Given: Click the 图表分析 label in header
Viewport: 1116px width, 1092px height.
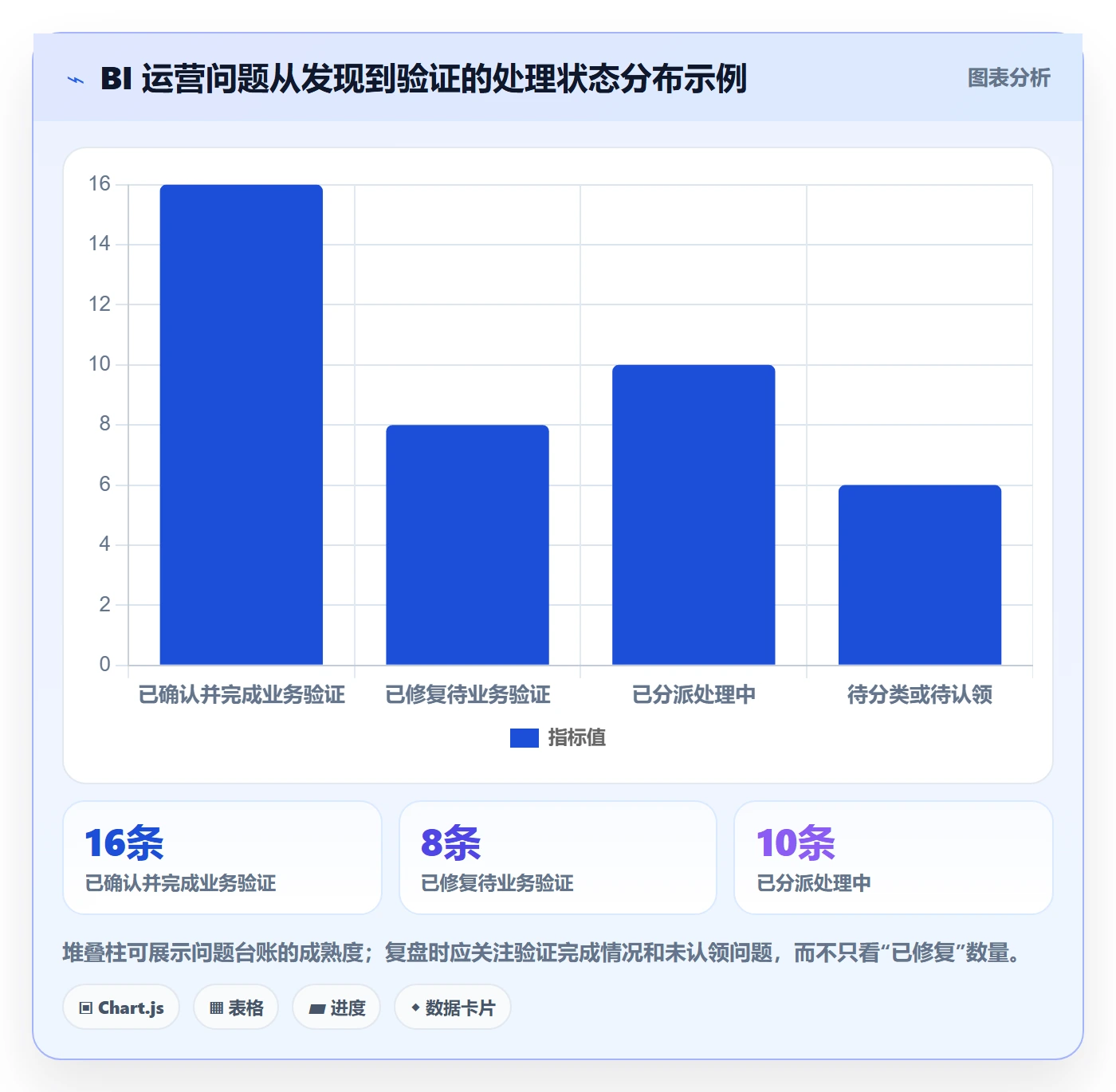Looking at the screenshot, I should [1008, 78].
